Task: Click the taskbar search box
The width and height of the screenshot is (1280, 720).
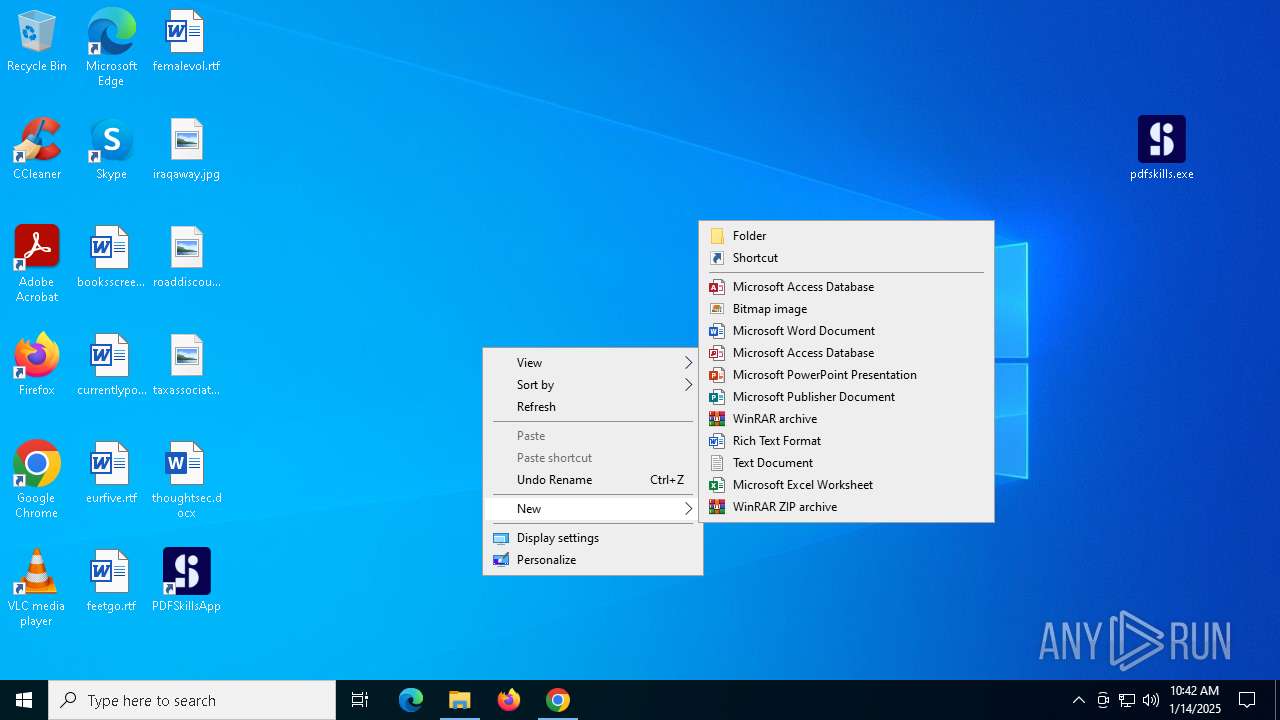Action: coord(192,700)
